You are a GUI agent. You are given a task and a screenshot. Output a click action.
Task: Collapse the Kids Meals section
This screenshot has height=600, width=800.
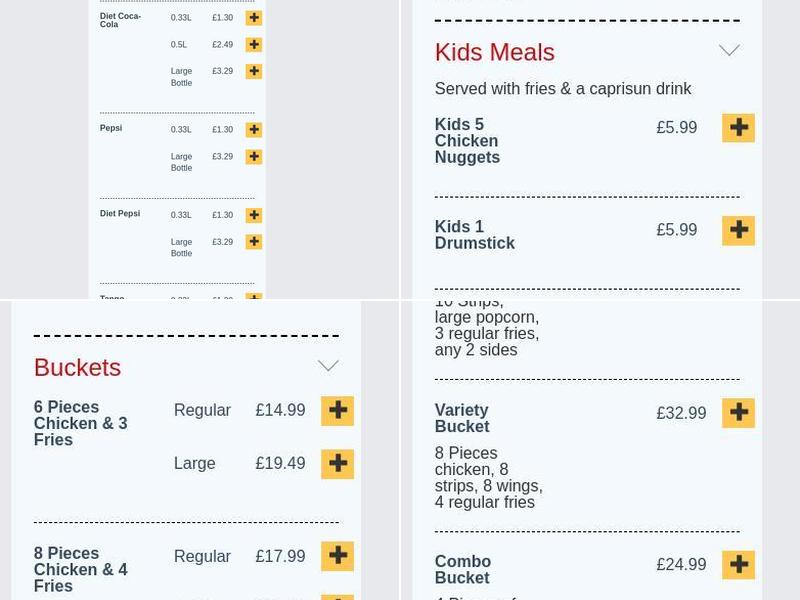729,48
